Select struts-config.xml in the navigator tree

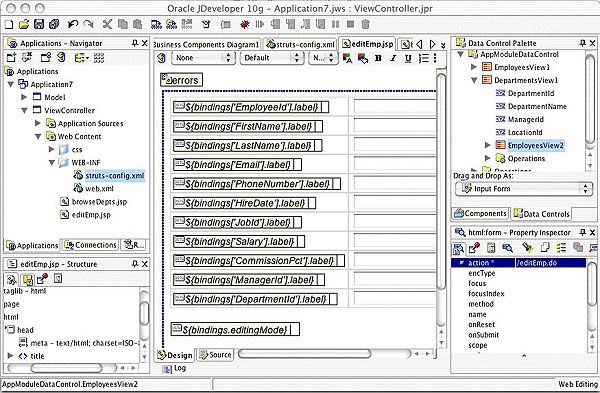click(x=115, y=176)
